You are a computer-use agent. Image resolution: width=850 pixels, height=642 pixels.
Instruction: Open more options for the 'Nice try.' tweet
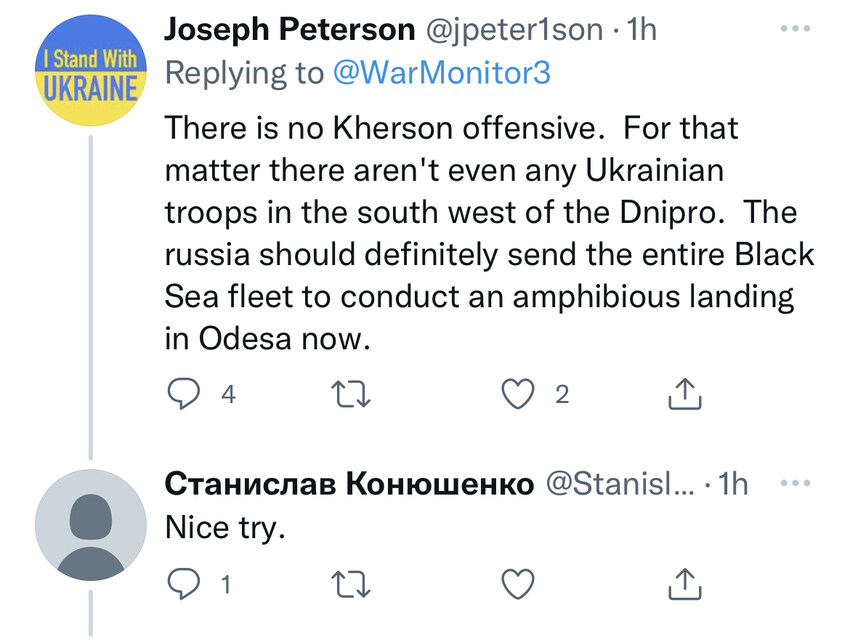point(793,482)
